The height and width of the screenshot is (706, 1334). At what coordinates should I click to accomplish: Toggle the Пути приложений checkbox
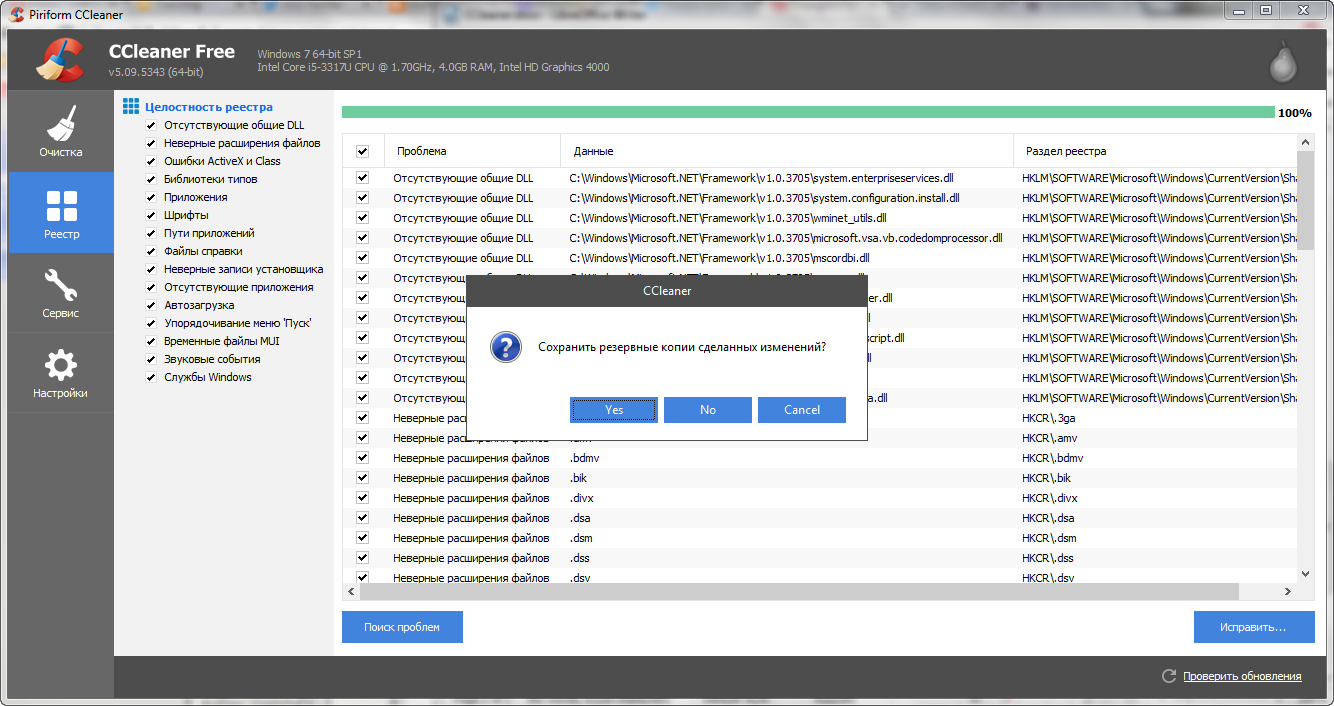click(x=151, y=233)
